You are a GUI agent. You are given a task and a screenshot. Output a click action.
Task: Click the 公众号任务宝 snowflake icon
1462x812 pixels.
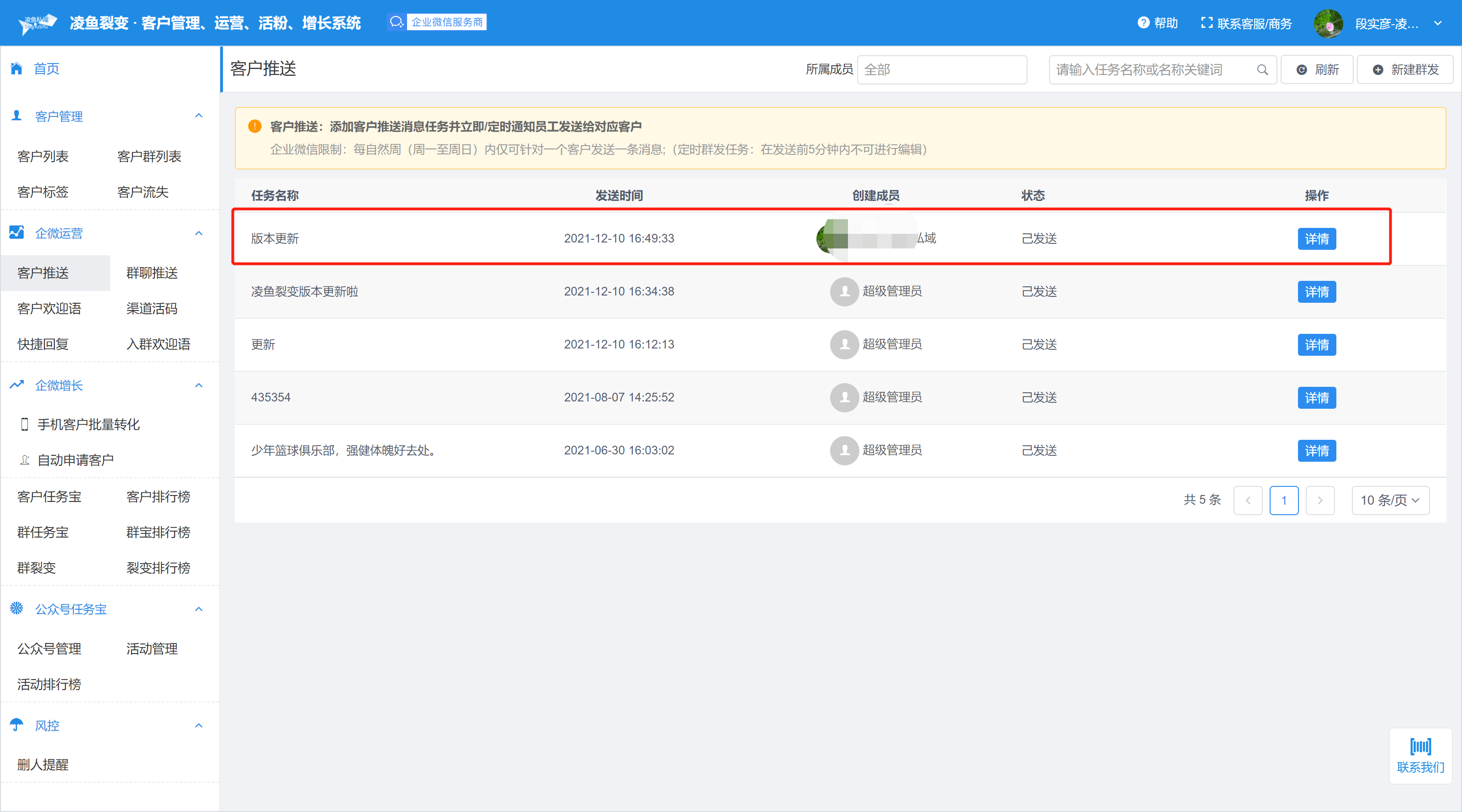coord(16,608)
